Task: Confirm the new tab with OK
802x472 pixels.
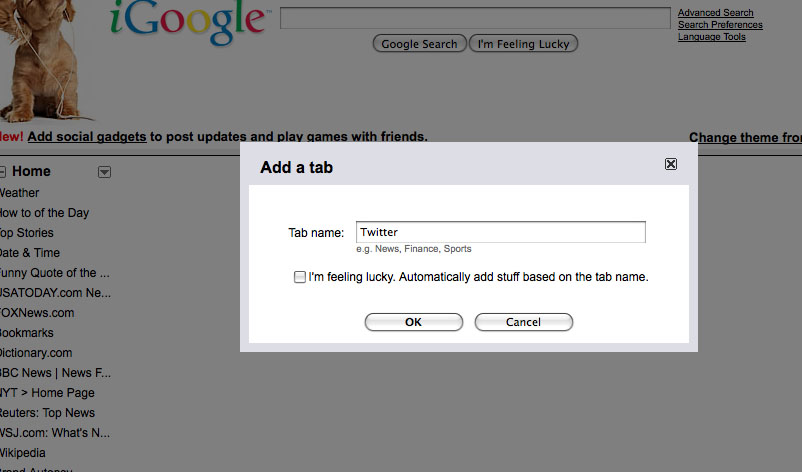Action: pos(413,322)
